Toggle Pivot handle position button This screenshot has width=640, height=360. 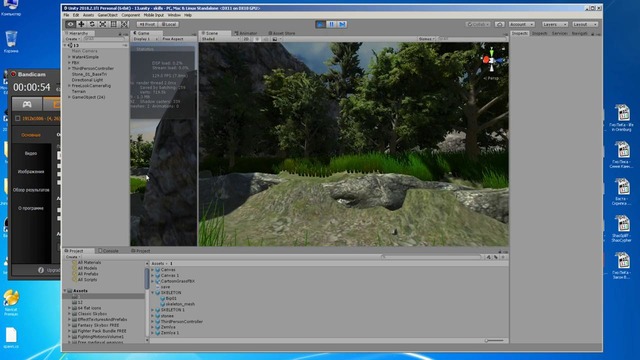147,24
